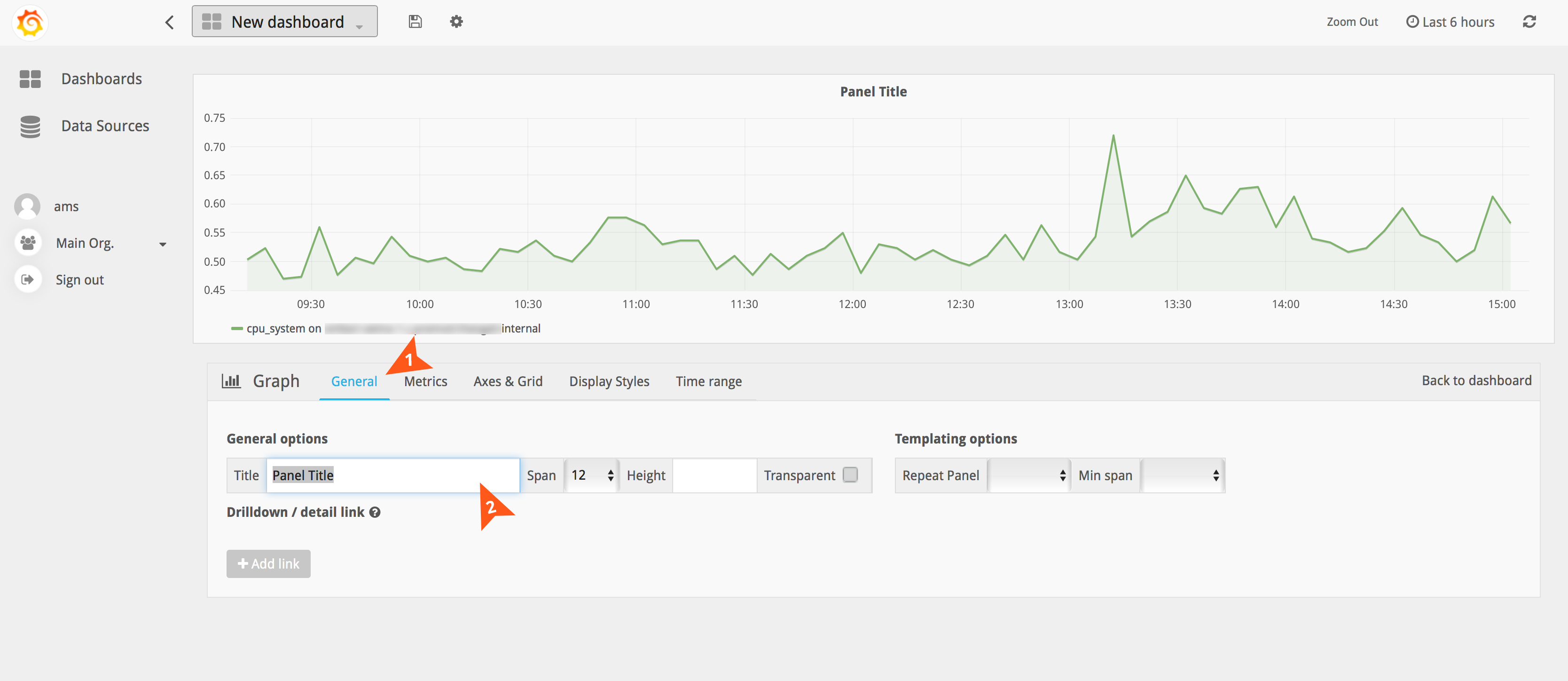Collapse the sidebar with the back arrow
The width and height of the screenshot is (1568, 681).
(x=170, y=23)
